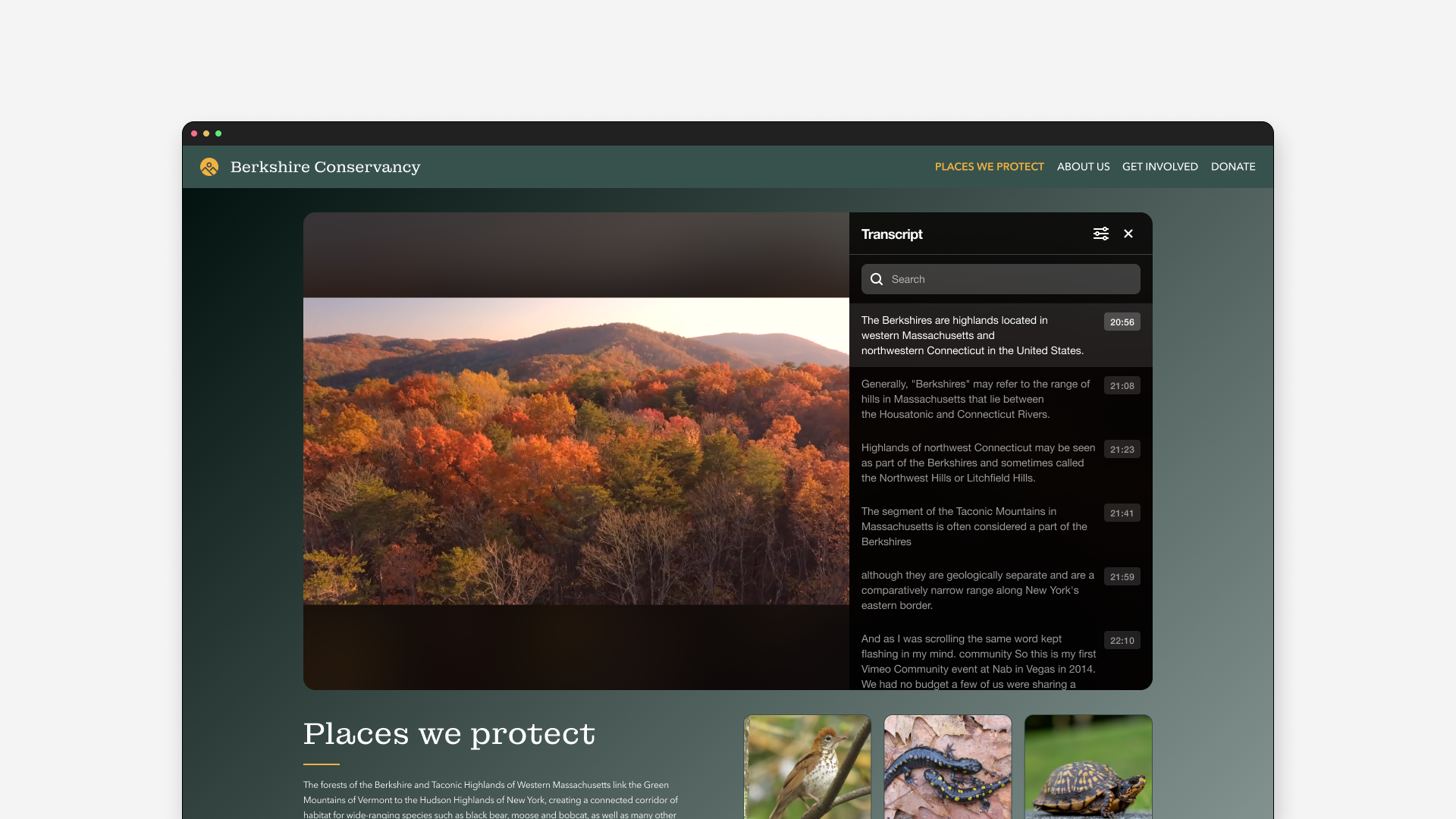Screen dimensions: 1456x819
Task: Click the Donate link
Action: tap(1232, 167)
